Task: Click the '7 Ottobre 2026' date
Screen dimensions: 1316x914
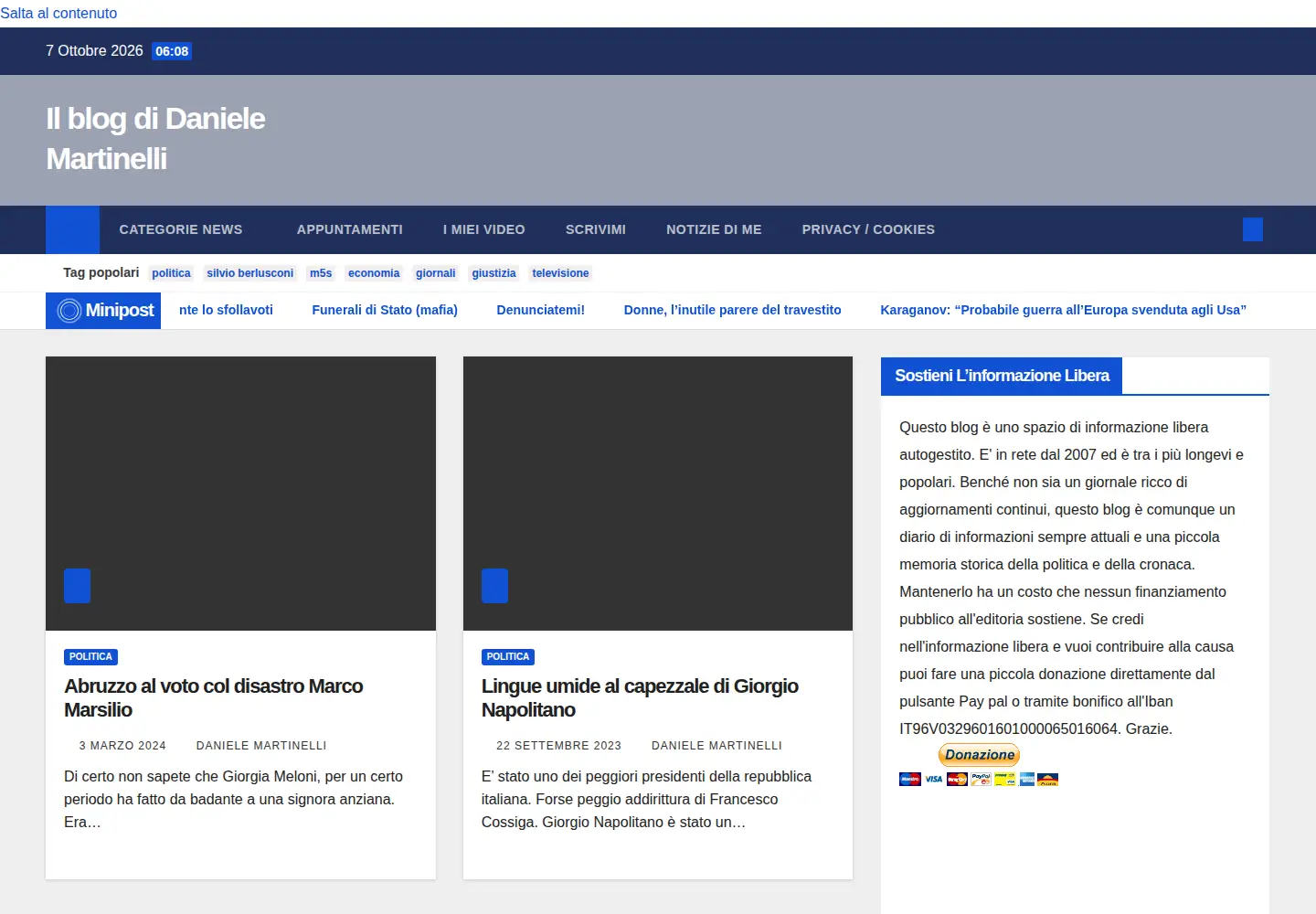Action: pyautogui.click(x=94, y=51)
